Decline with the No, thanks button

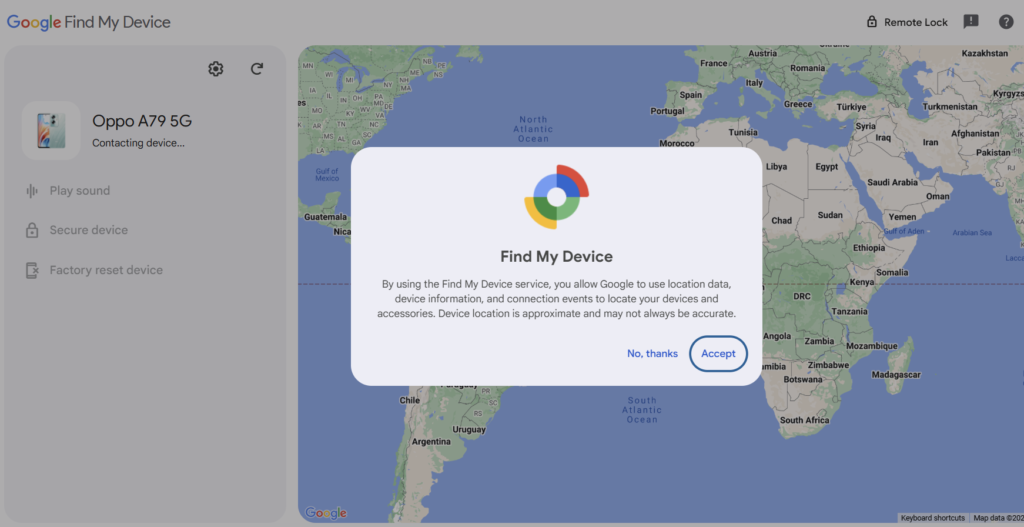pos(652,353)
